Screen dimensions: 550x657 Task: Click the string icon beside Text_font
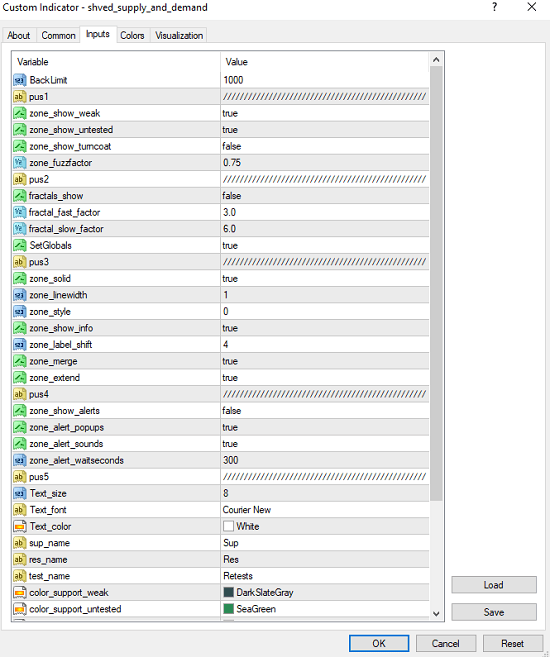(x=19, y=510)
